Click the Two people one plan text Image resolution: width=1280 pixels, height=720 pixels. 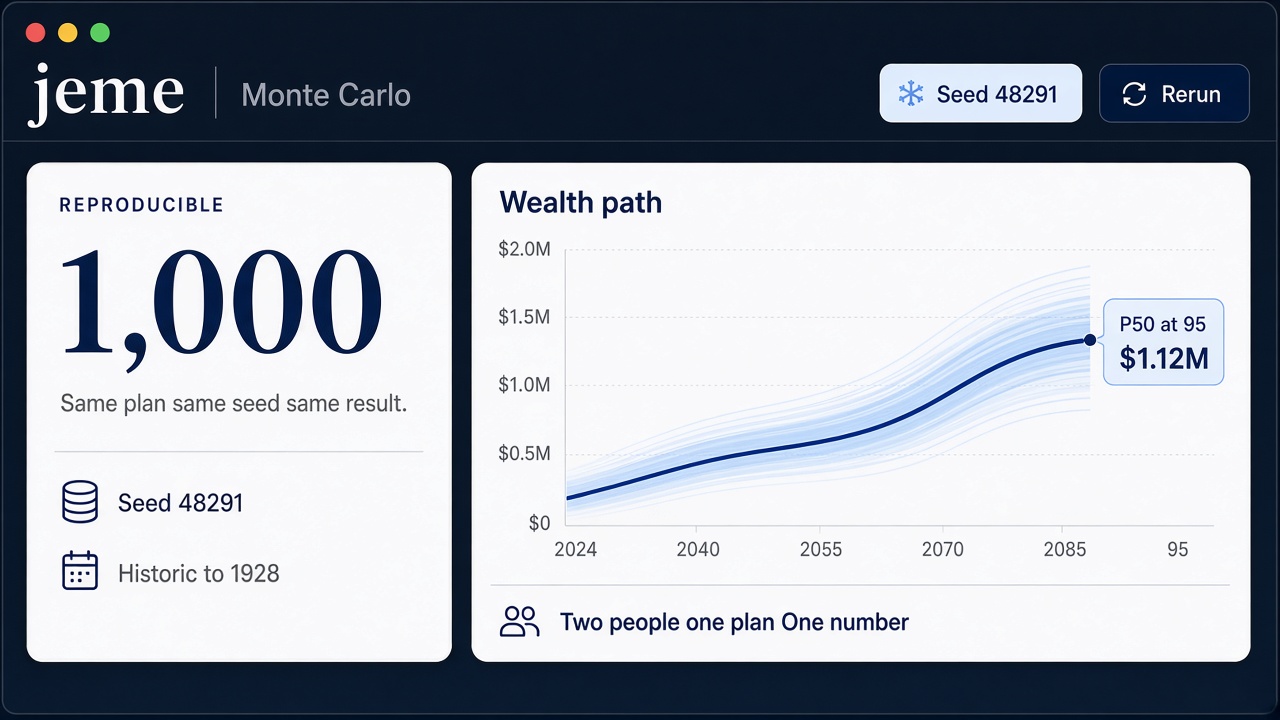(668, 622)
